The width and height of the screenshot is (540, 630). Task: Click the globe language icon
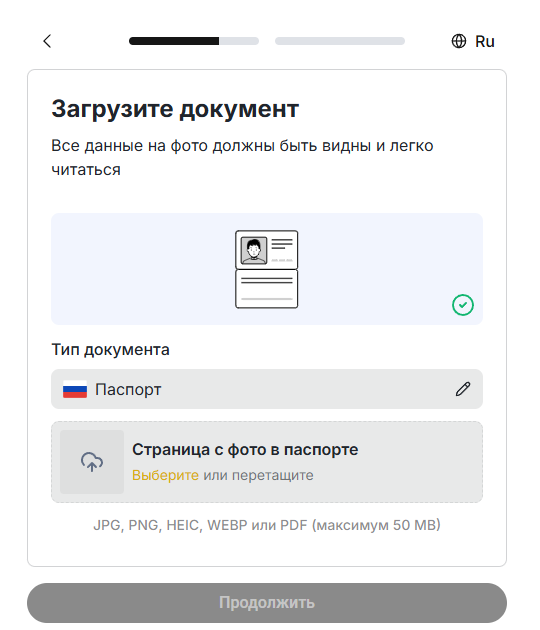(459, 41)
